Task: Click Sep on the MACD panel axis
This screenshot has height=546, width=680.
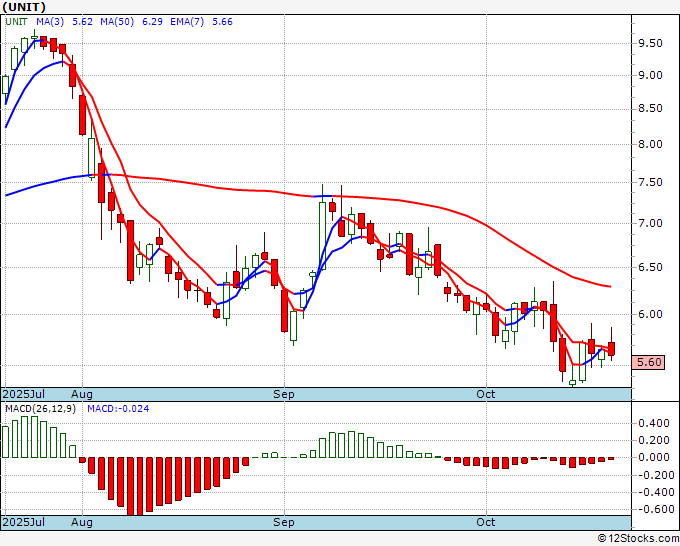Action: pyautogui.click(x=284, y=522)
